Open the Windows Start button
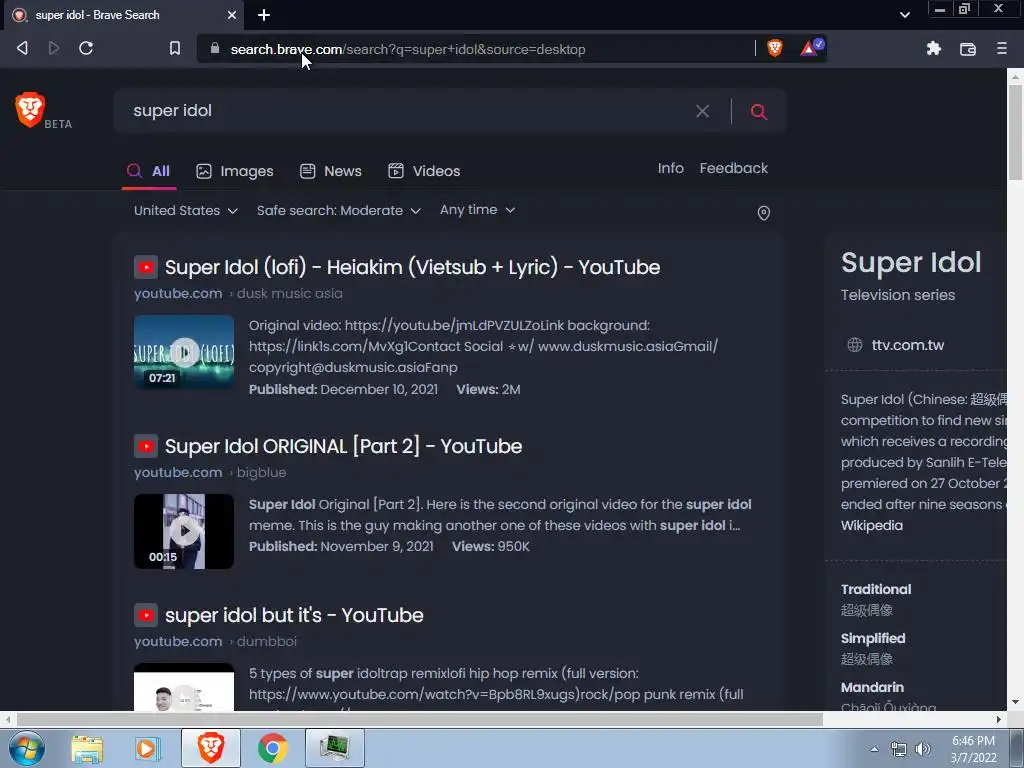 click(x=26, y=748)
